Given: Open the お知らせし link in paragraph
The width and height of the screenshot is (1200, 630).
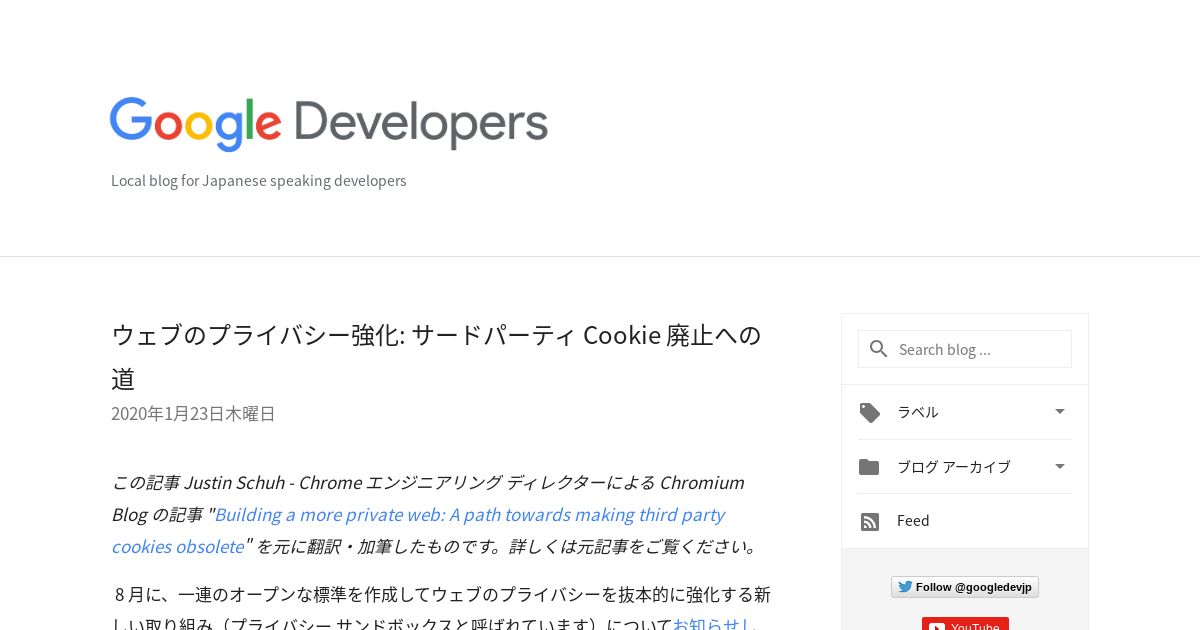Looking at the screenshot, I should pyautogui.click(x=714, y=624).
